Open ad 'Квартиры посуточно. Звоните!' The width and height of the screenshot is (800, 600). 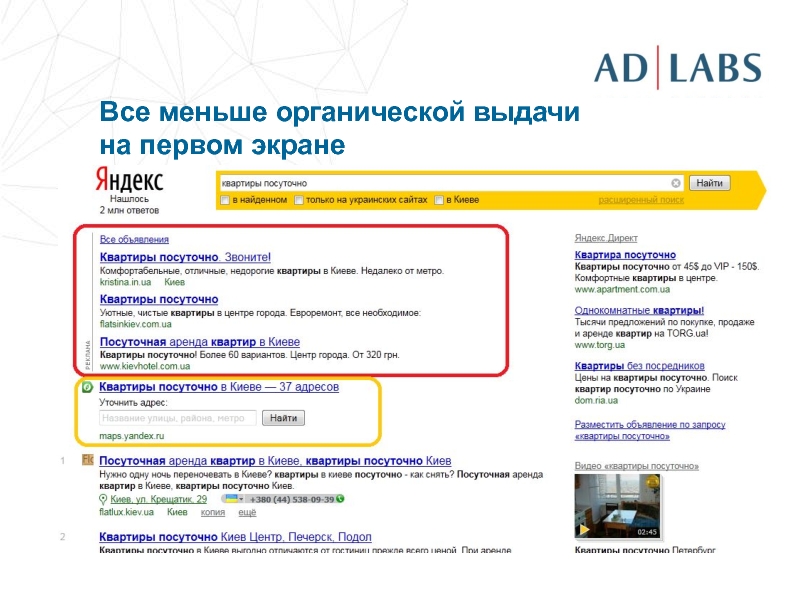[185, 257]
